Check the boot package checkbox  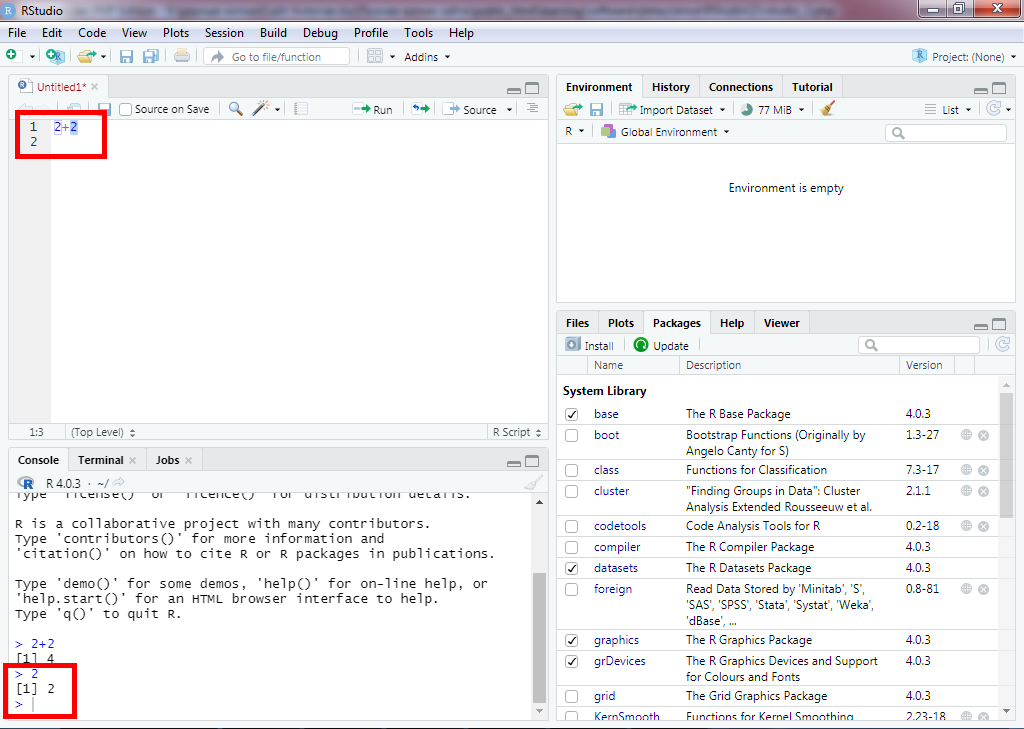[x=571, y=436]
